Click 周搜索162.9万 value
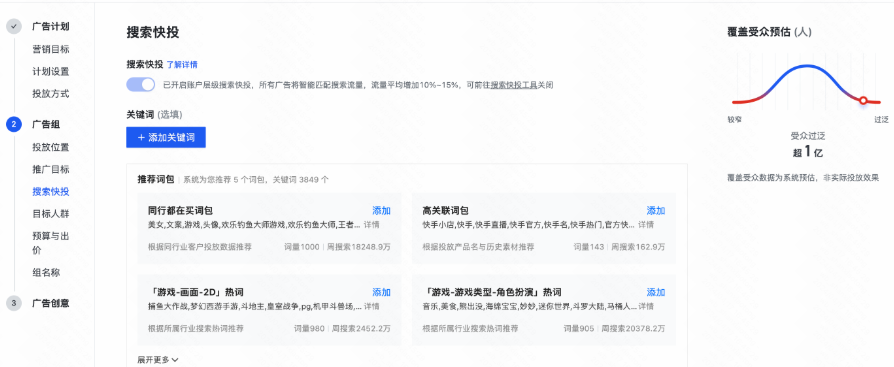This screenshot has width=894, height=367. coord(638,247)
